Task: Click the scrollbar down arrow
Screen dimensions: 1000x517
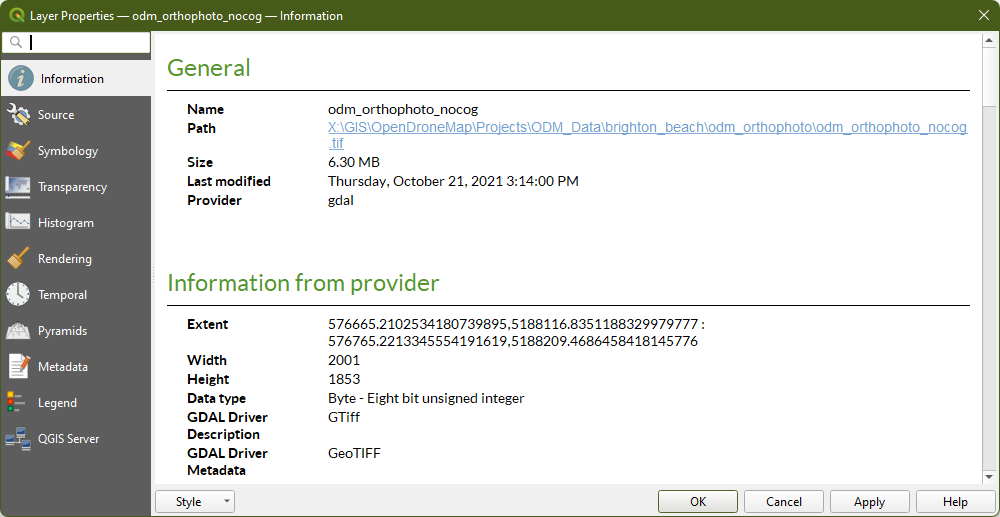Action: [989, 476]
